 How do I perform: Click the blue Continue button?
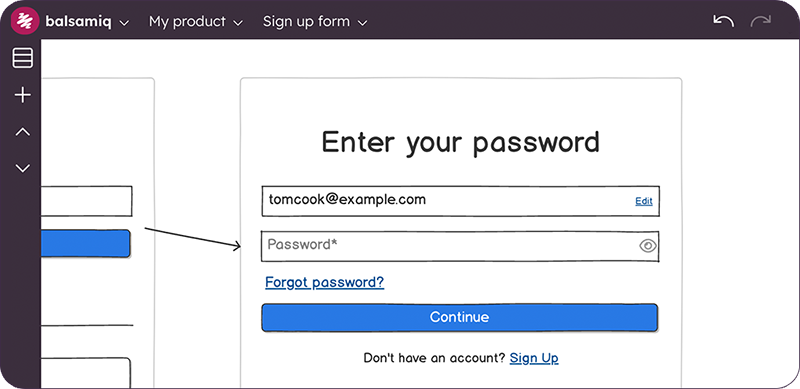pyautogui.click(x=460, y=318)
